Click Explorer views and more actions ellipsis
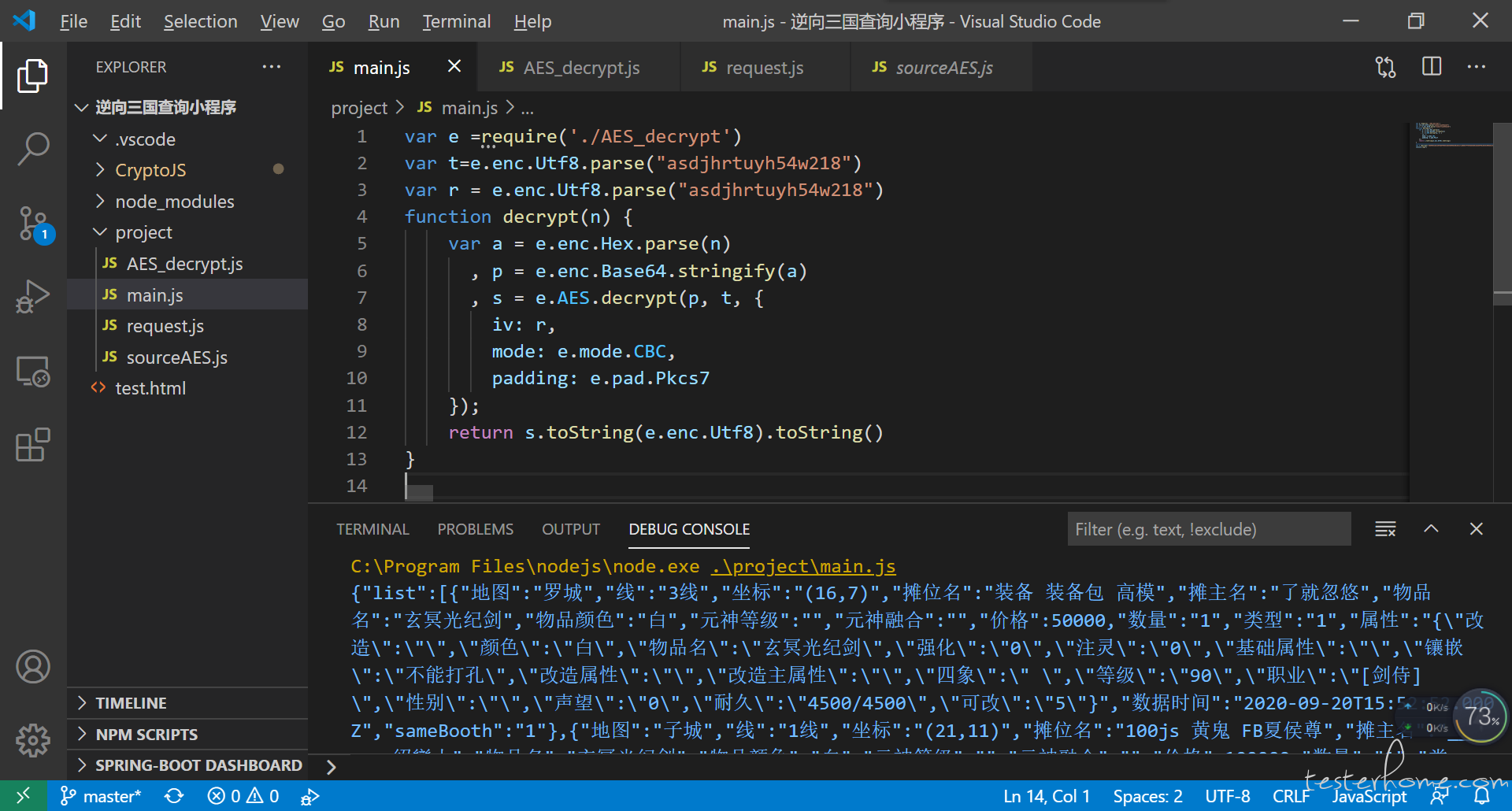This screenshot has height=811, width=1512. coord(272,67)
